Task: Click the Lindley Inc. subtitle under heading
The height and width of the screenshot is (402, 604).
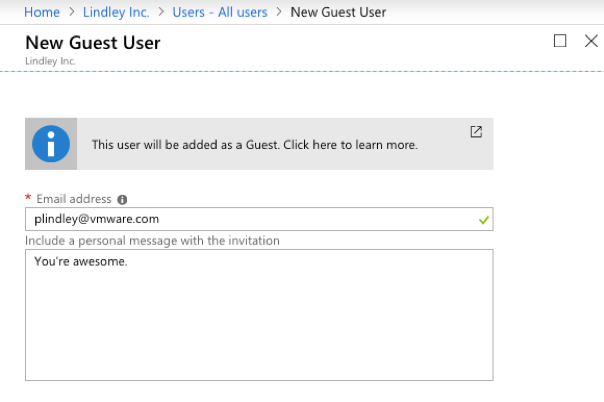Action: [x=50, y=61]
